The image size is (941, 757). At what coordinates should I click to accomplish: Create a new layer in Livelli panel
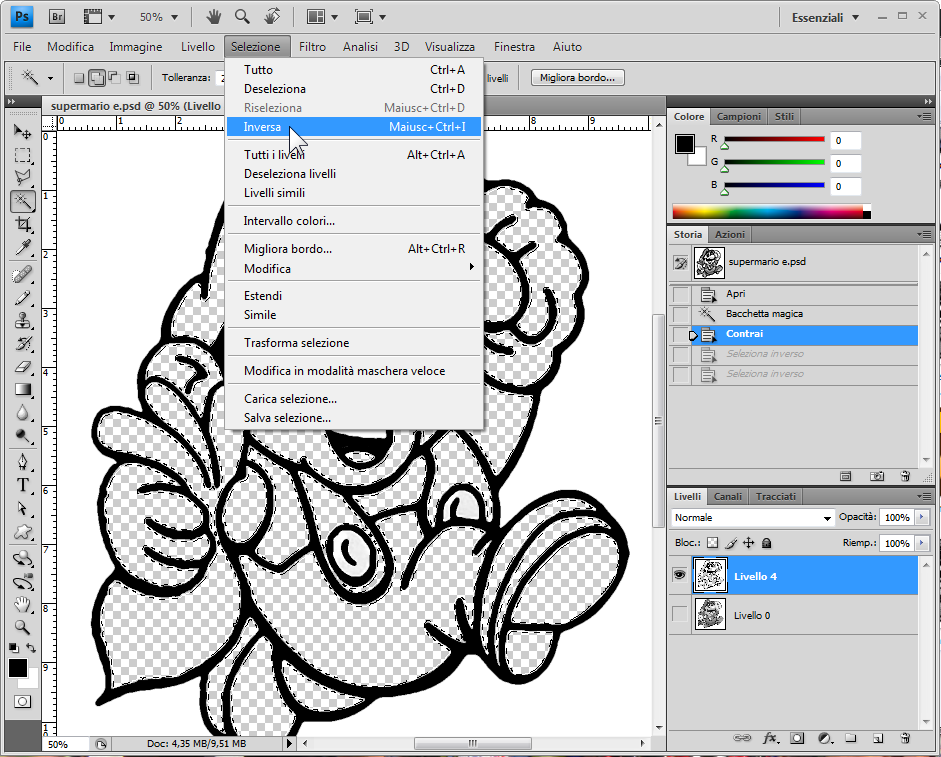point(877,738)
